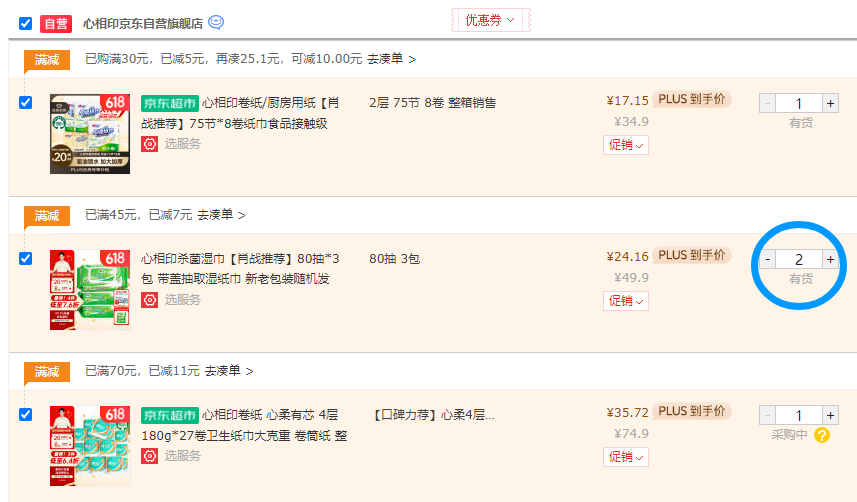
Task: Decrease quantity of 杀菌湿巾 item
Action: click(x=767, y=259)
